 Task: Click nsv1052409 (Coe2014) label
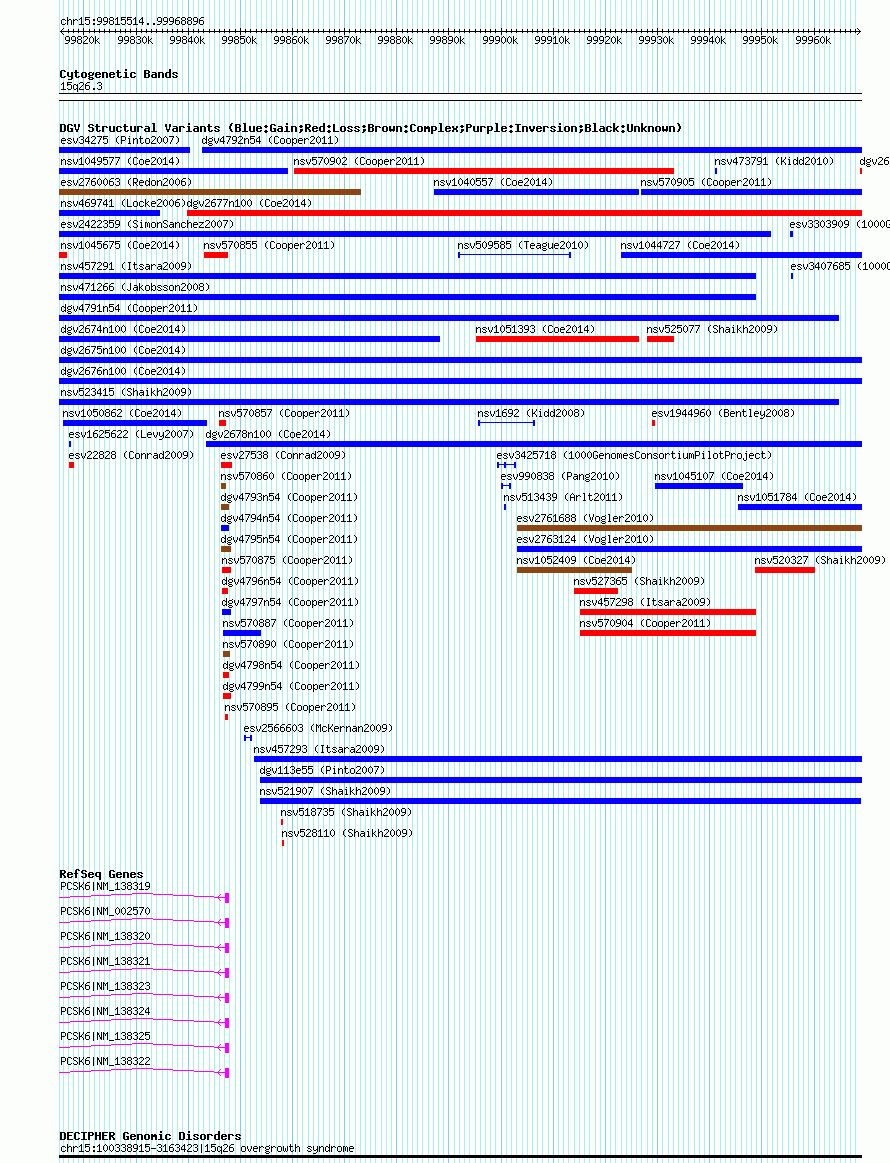[x=576, y=560]
